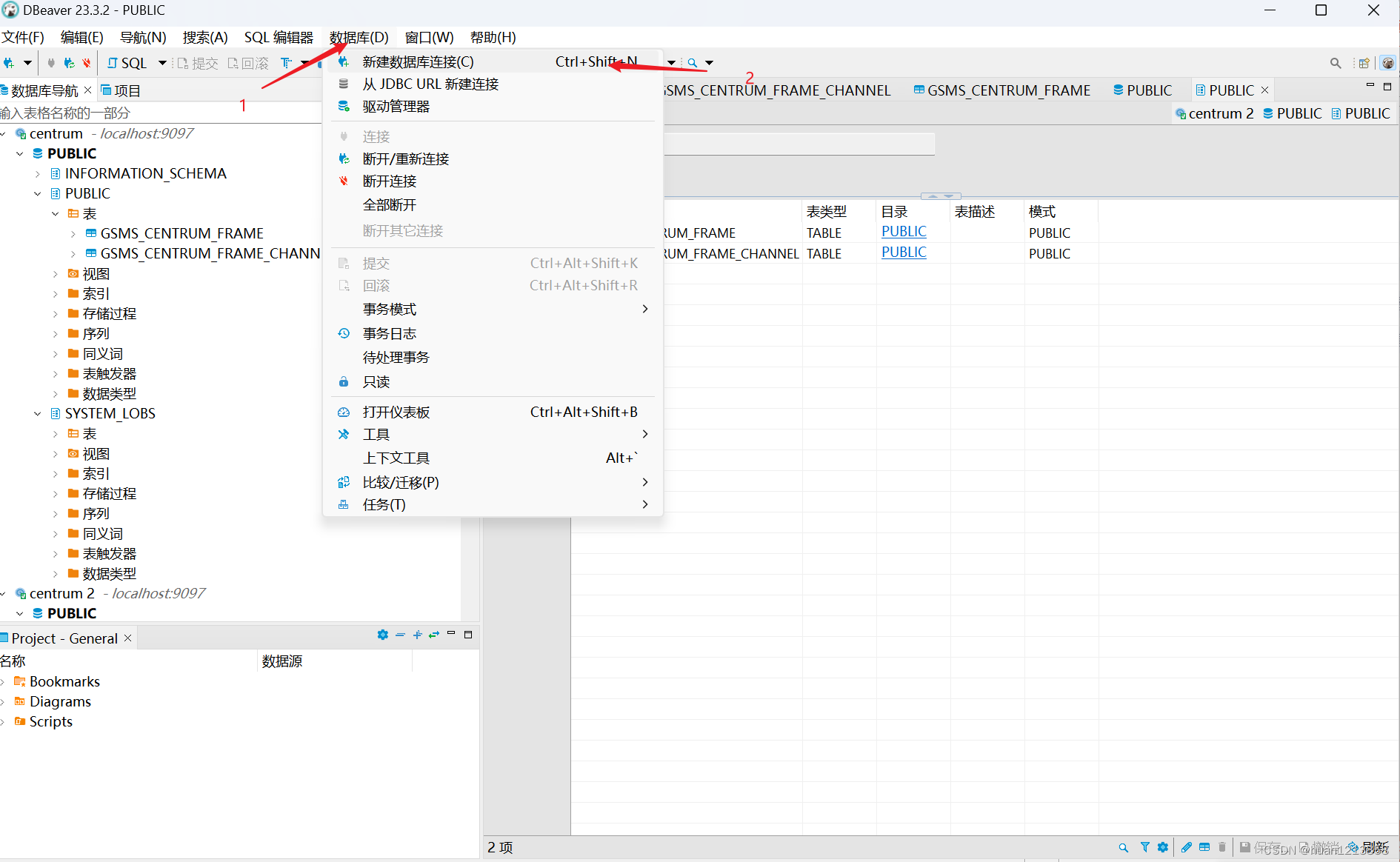This screenshot has width=1400, height=862.
Task: Open 驱动管理器 from the menu
Action: pyautogui.click(x=493, y=107)
